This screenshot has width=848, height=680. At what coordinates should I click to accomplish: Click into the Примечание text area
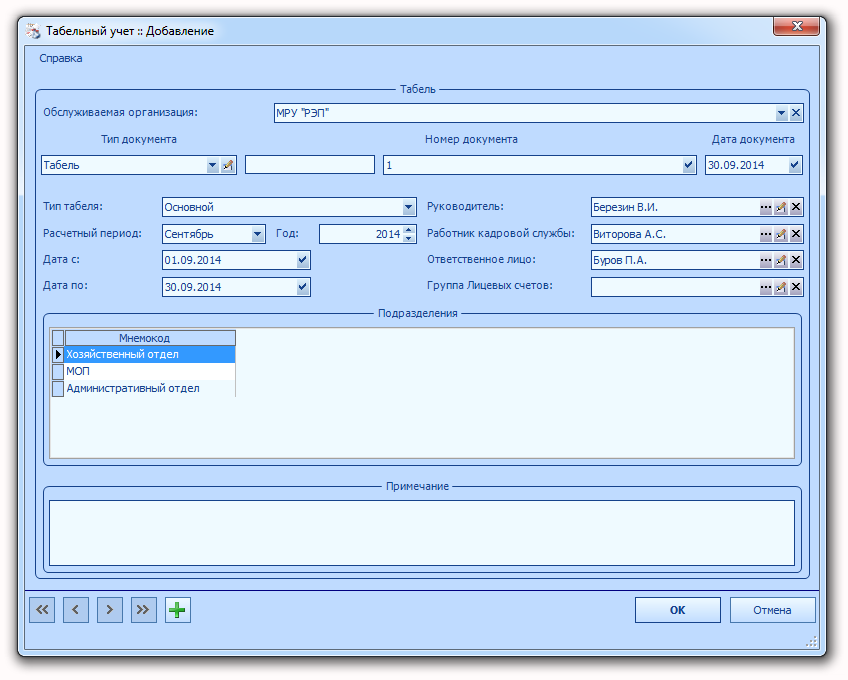click(422, 533)
